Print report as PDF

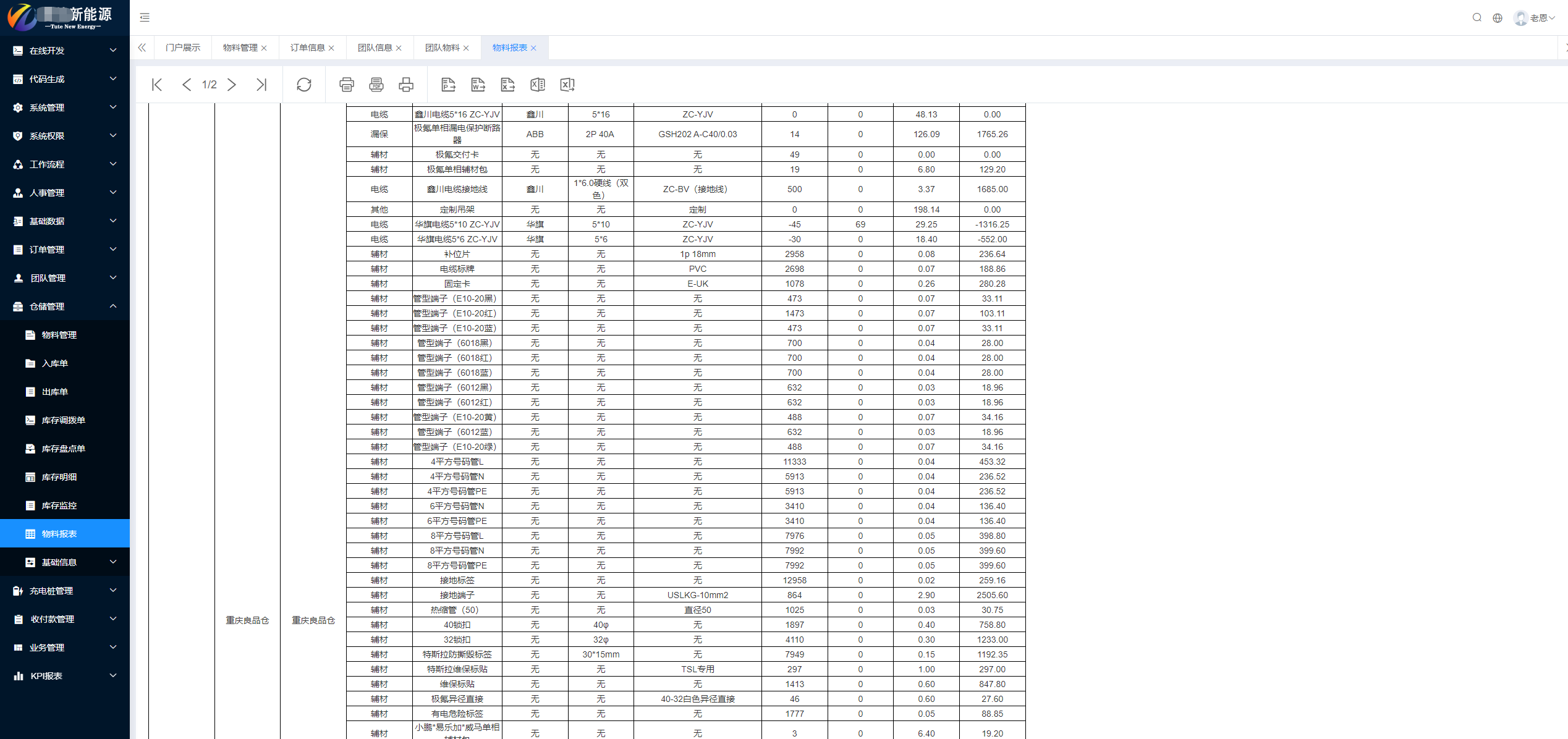point(376,85)
